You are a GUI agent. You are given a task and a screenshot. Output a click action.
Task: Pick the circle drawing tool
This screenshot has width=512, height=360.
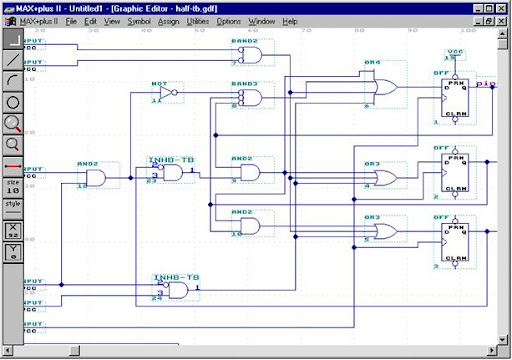[x=13, y=102]
